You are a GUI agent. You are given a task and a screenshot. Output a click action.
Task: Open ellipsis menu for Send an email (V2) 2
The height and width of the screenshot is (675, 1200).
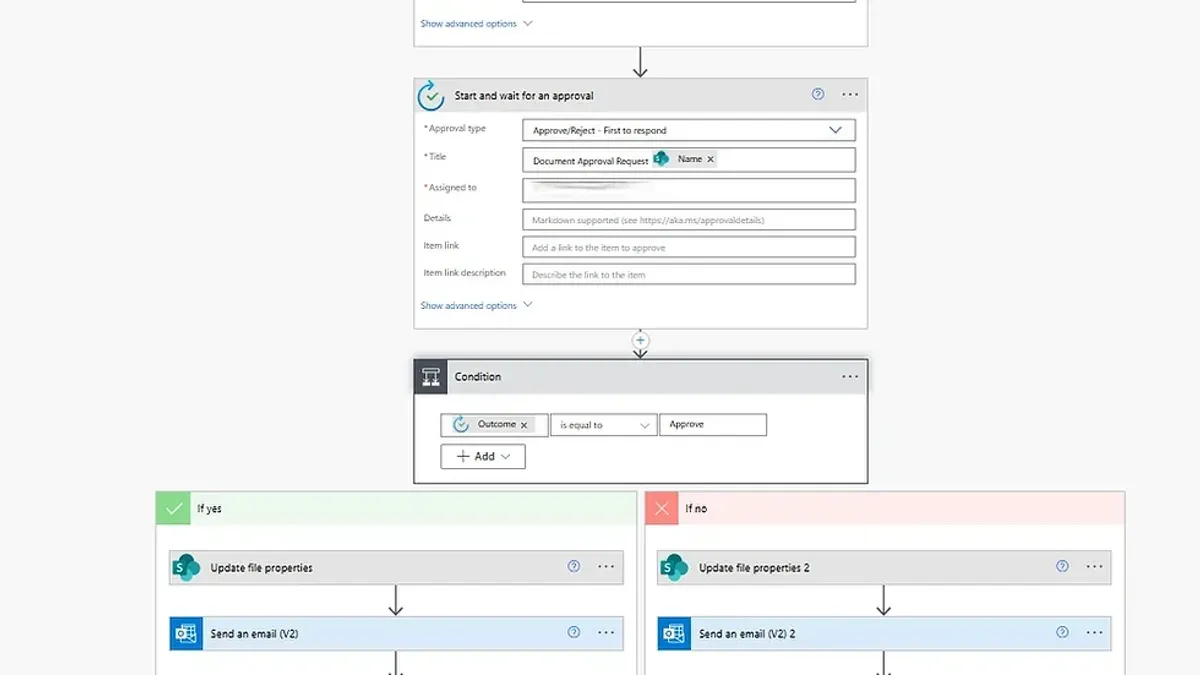(1094, 632)
